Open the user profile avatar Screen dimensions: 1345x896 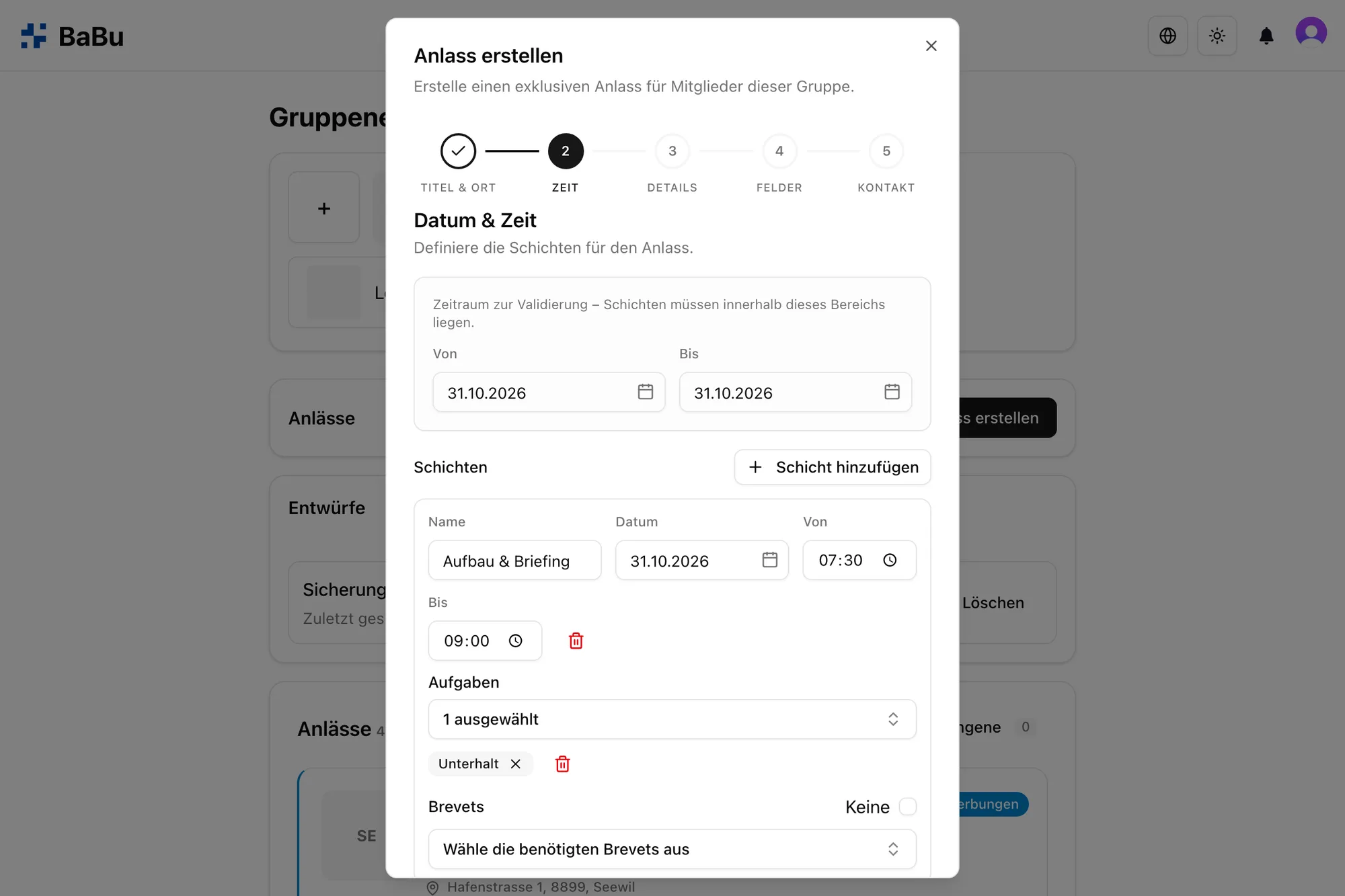(x=1311, y=33)
